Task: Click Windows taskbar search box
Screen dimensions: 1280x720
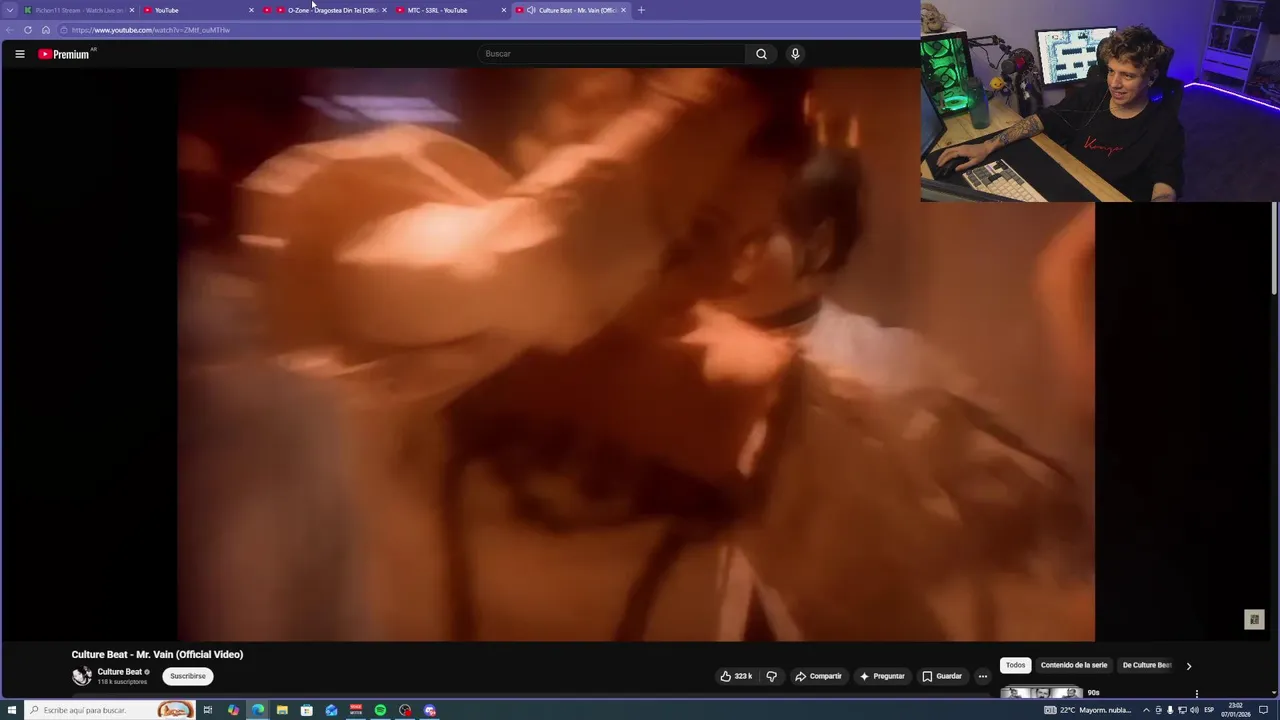Action: pyautogui.click(x=110, y=710)
